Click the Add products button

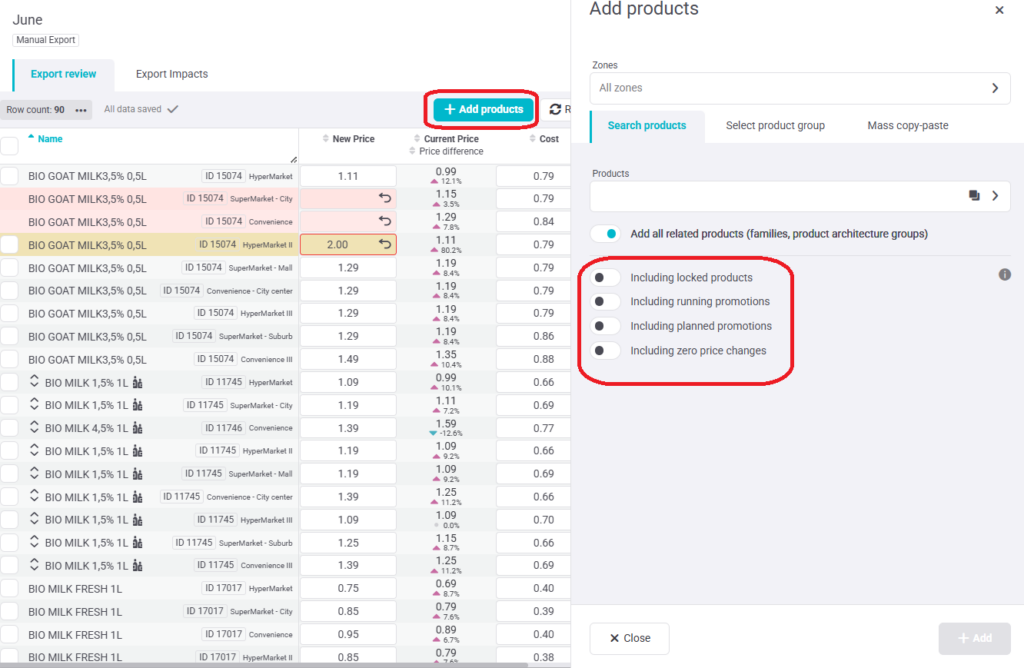[483, 109]
